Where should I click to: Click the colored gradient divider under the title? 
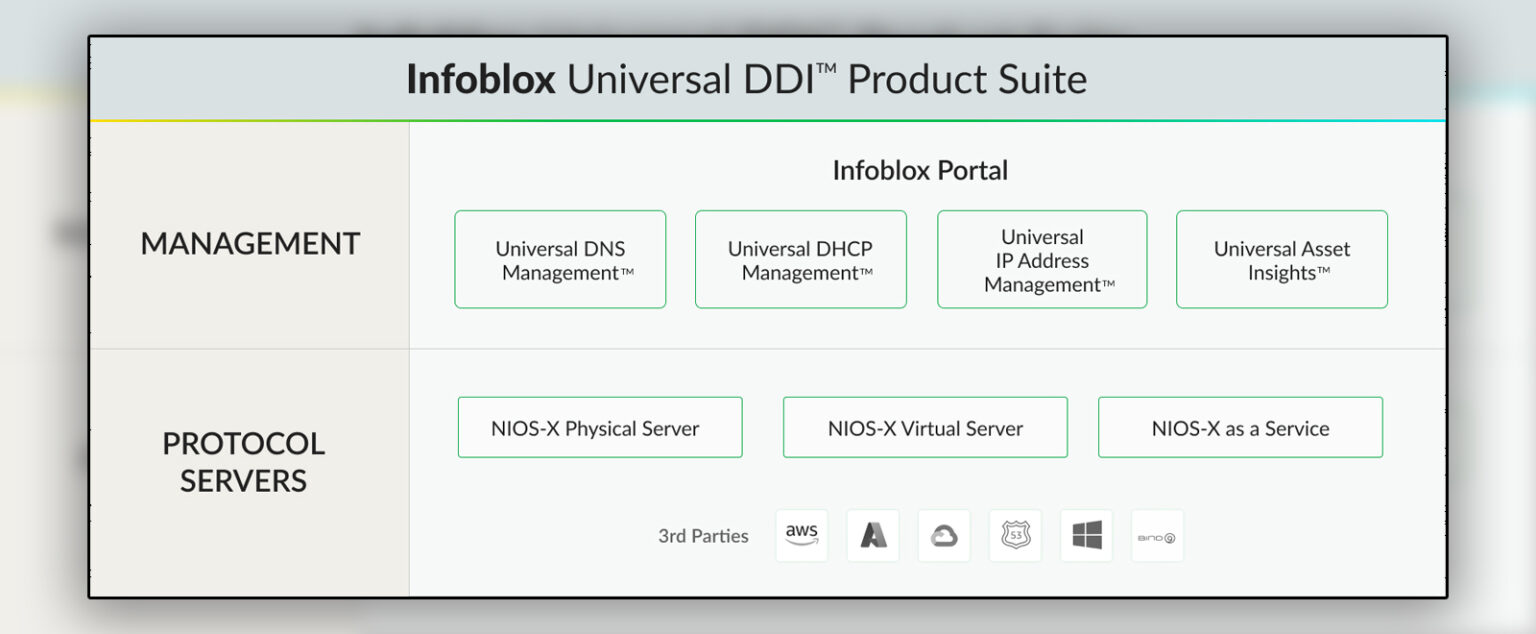point(768,121)
